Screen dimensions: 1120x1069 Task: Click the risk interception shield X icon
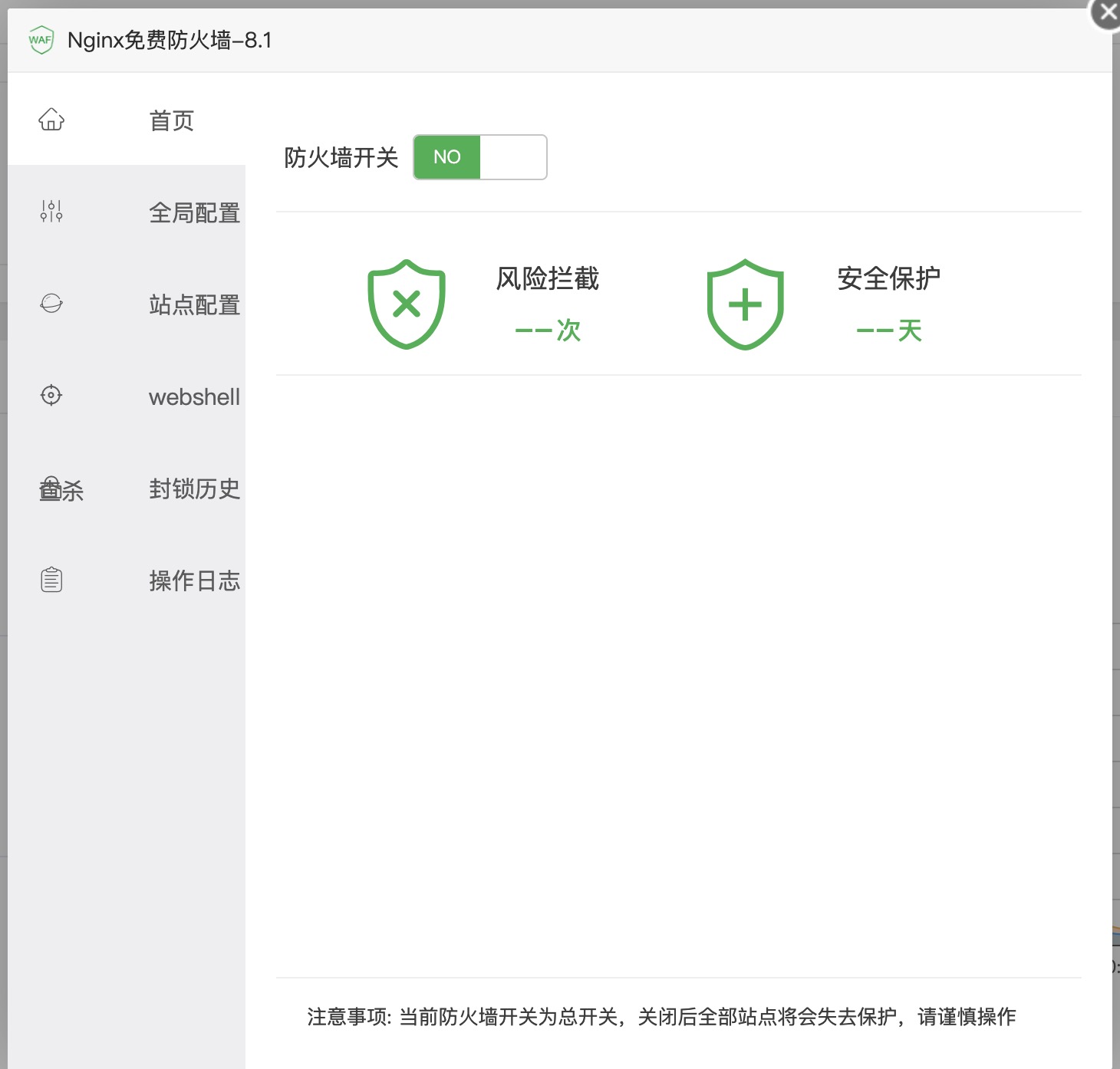407,304
